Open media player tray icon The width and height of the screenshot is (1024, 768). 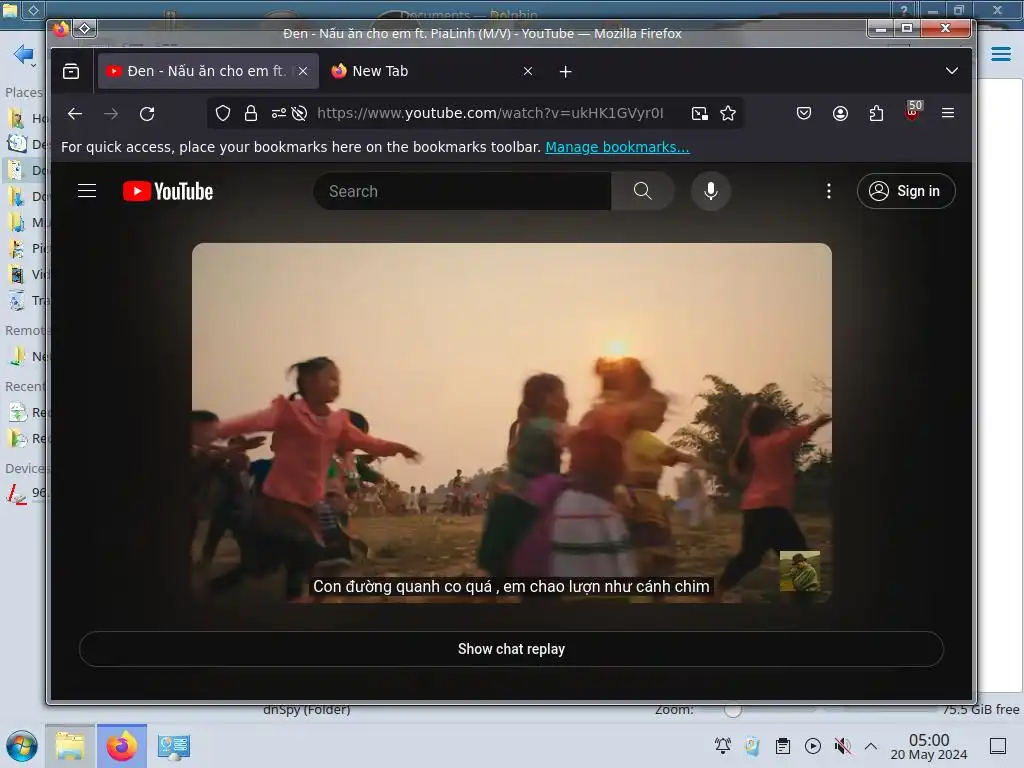click(813, 746)
